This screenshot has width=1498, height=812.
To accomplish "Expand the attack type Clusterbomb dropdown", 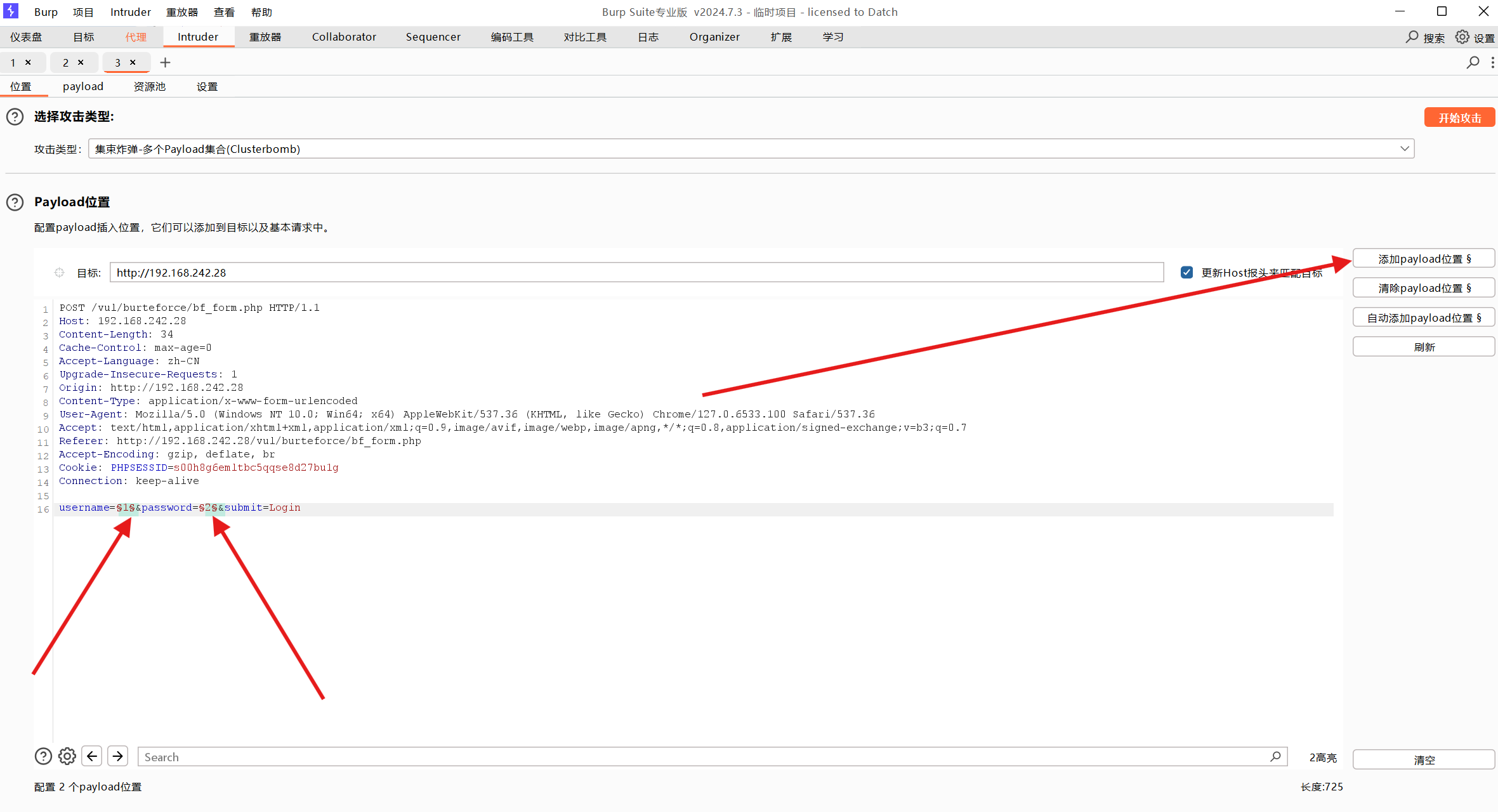I will (1404, 149).
